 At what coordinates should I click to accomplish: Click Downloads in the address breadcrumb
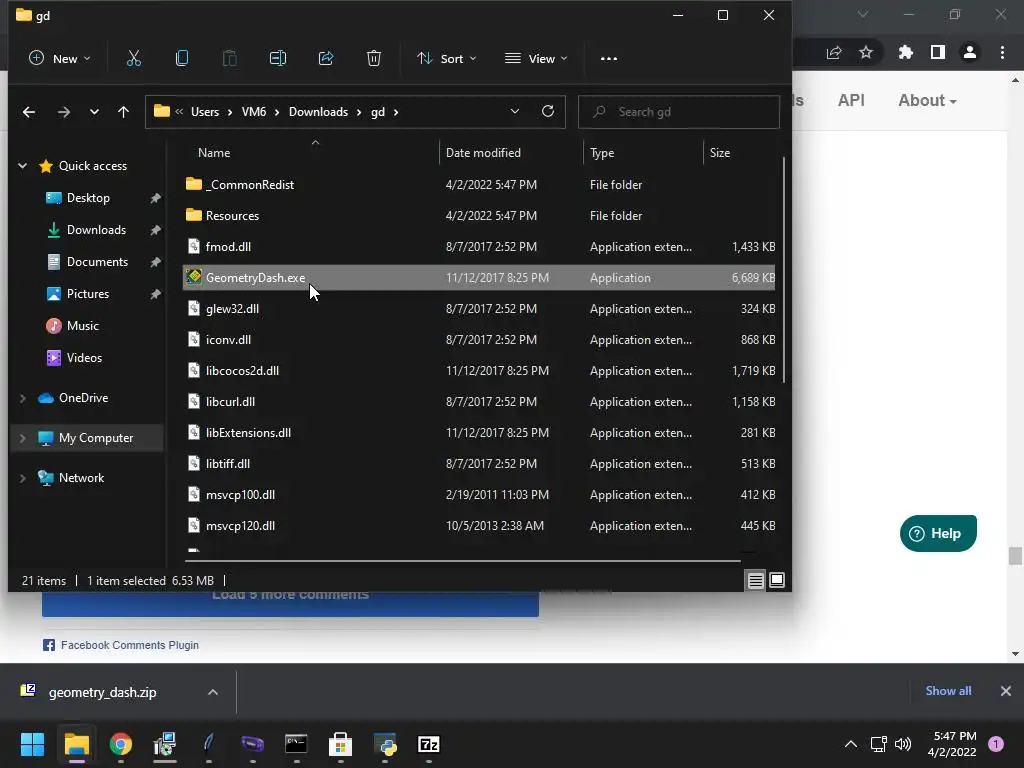[x=319, y=112]
